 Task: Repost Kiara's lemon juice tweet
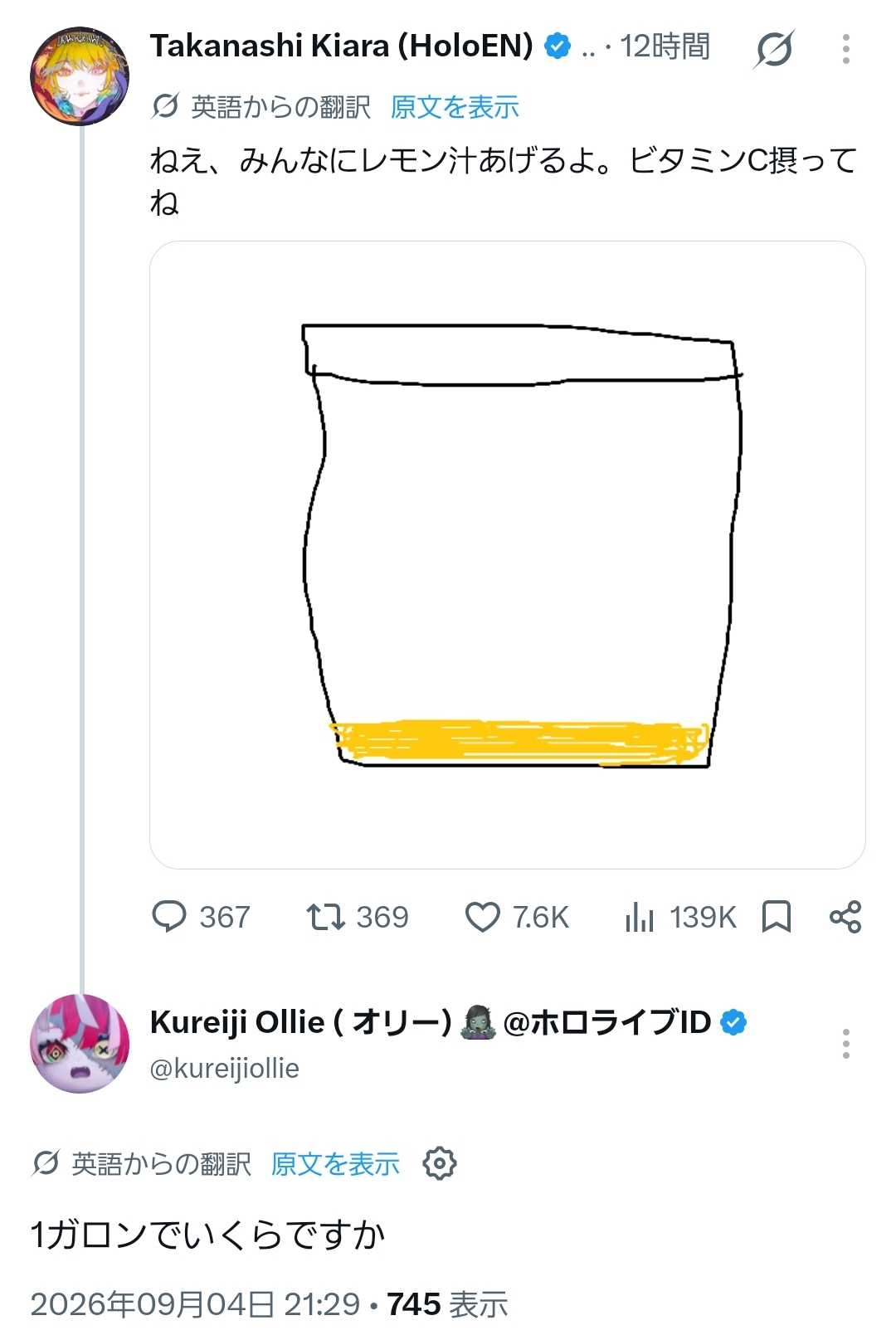(x=358, y=917)
